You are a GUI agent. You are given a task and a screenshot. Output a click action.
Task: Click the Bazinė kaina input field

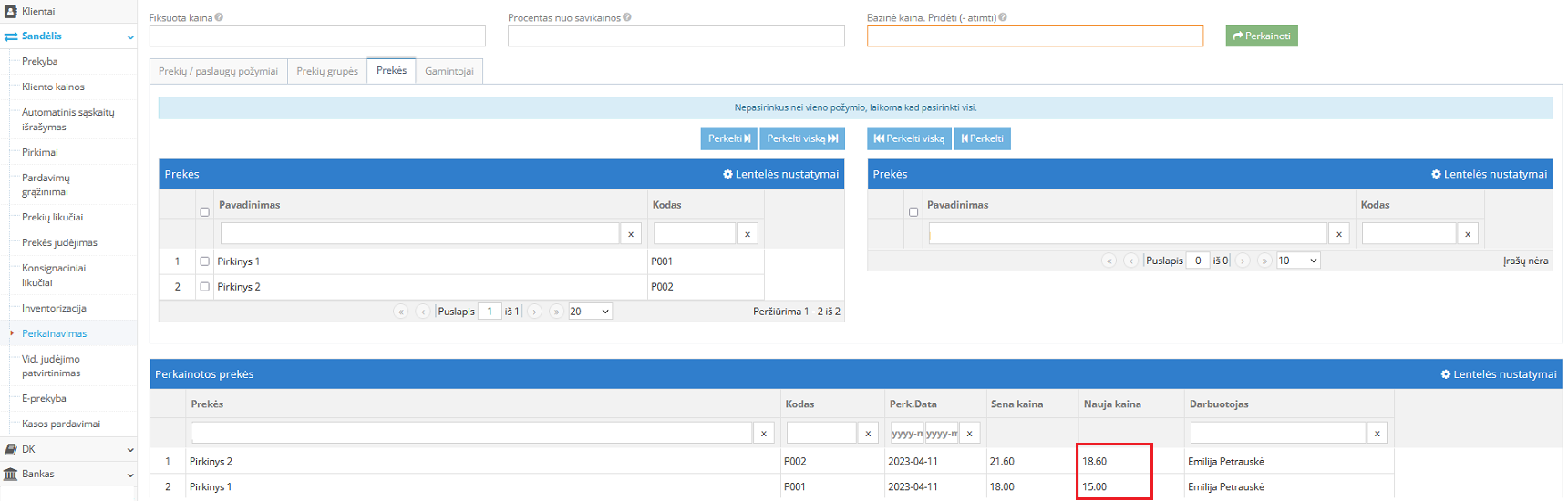pos(1034,36)
